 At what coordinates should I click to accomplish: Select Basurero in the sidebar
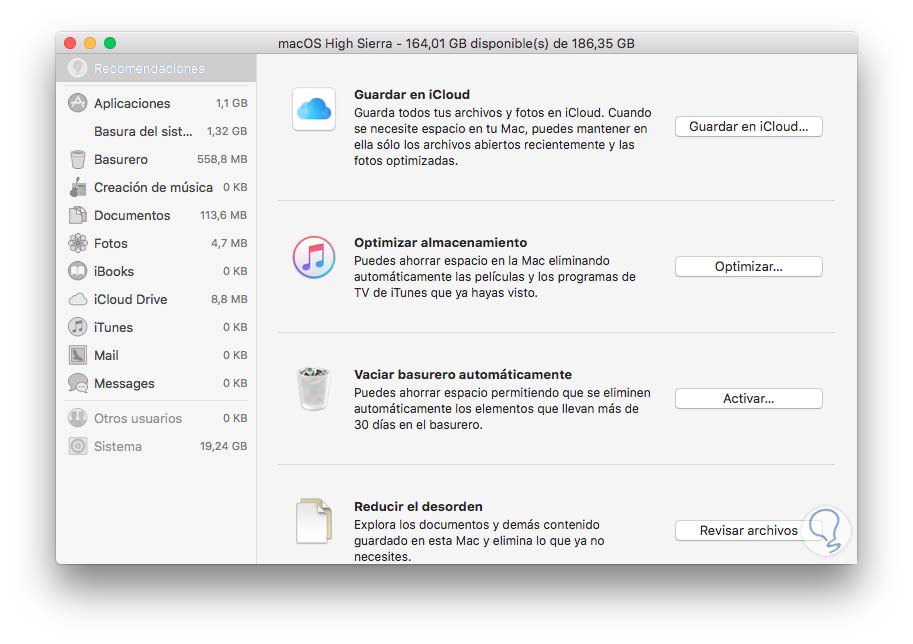(156, 159)
